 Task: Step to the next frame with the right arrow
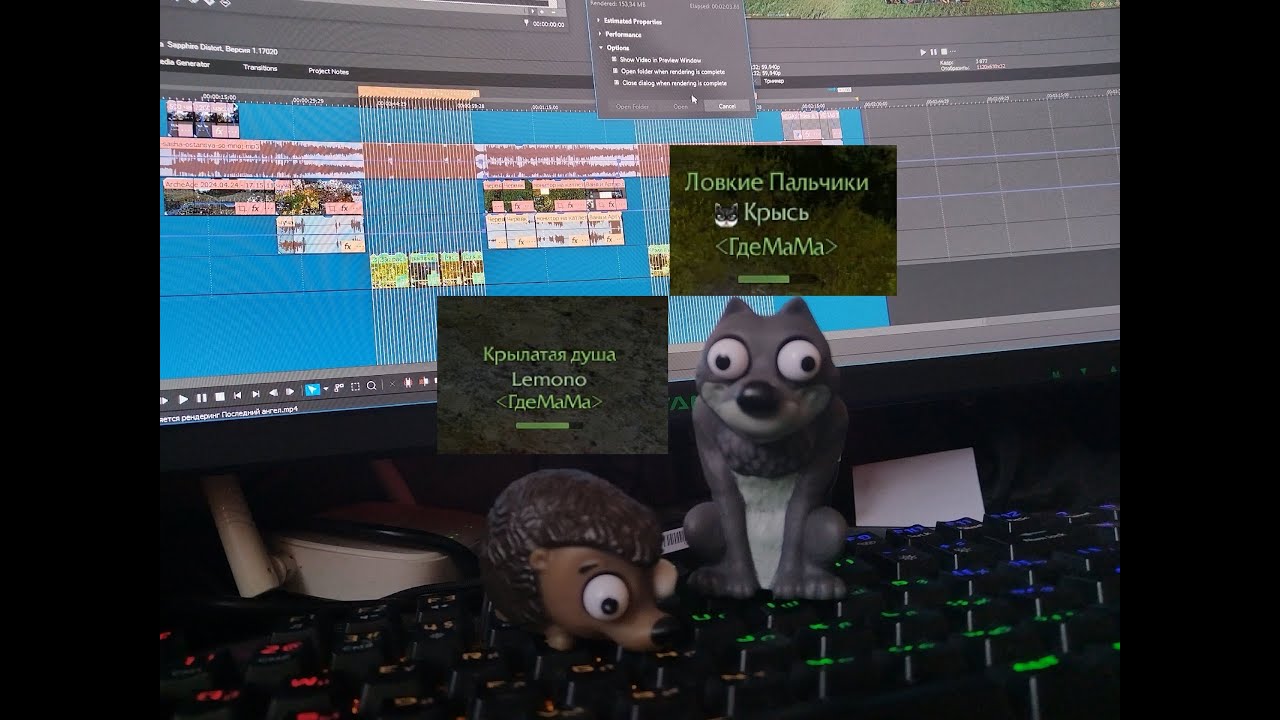click(x=290, y=392)
